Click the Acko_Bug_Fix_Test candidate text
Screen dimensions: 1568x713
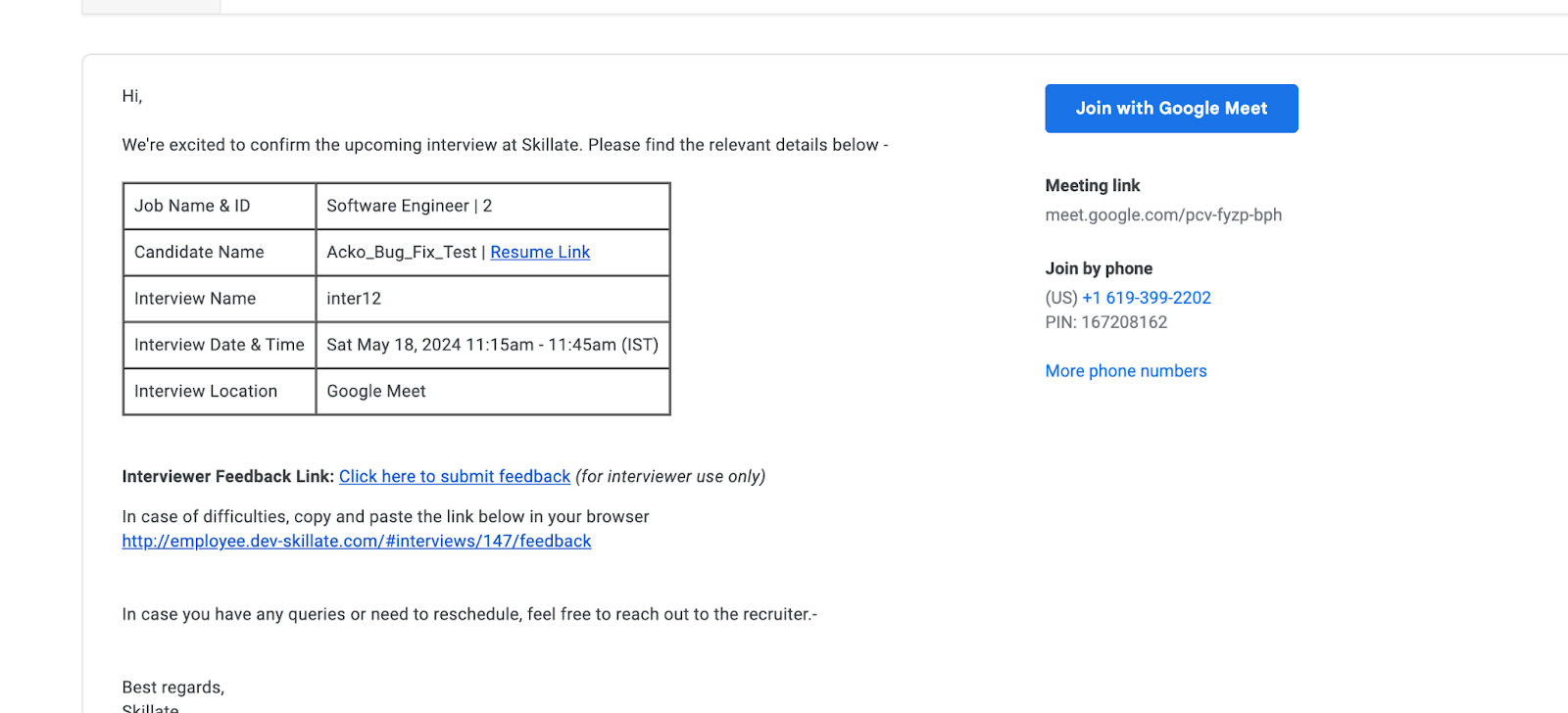coord(402,253)
